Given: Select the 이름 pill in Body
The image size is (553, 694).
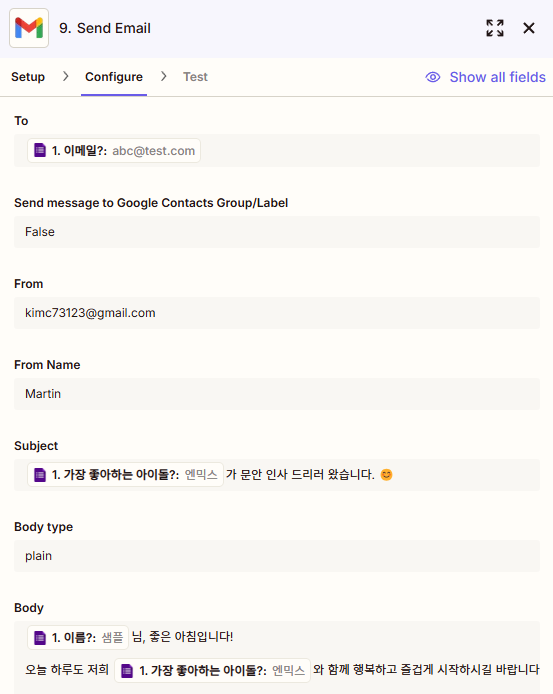Looking at the screenshot, I should (x=78, y=637).
